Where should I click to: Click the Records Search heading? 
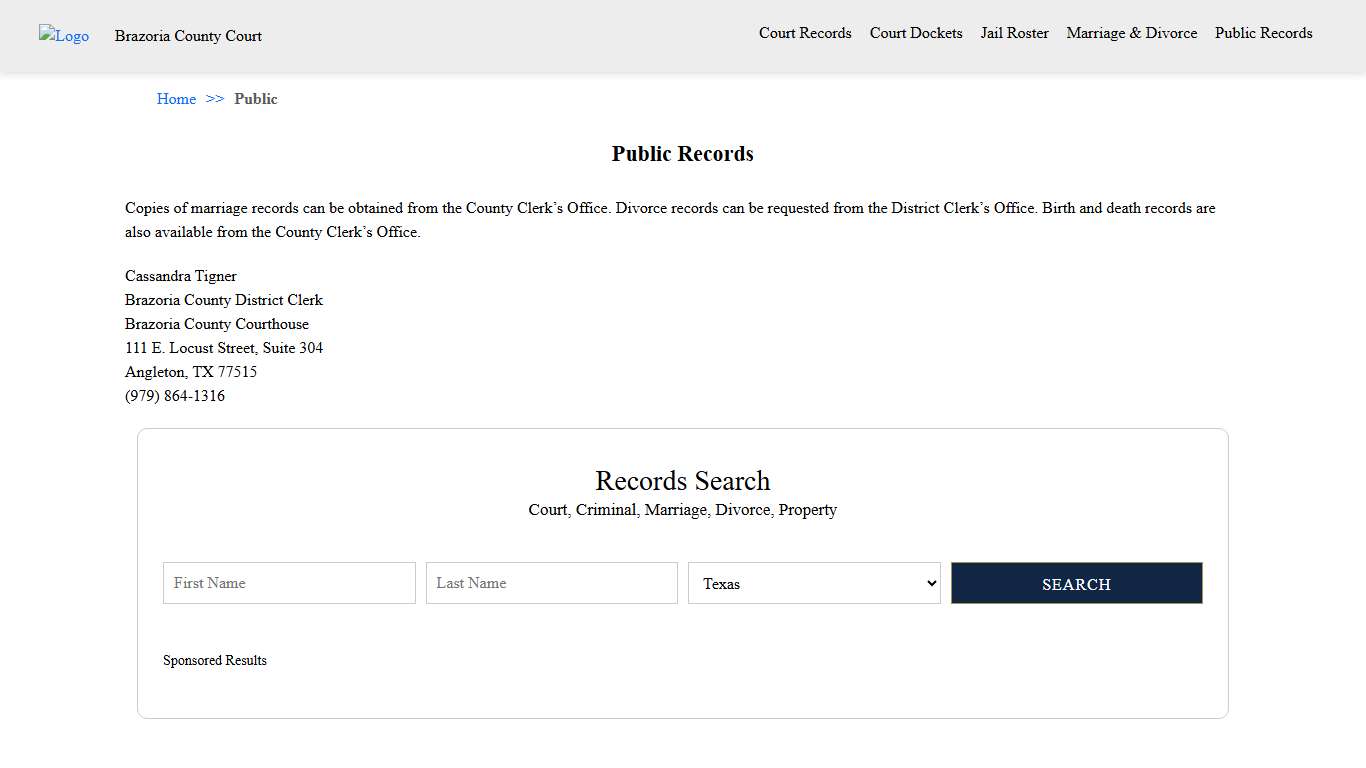(x=683, y=481)
